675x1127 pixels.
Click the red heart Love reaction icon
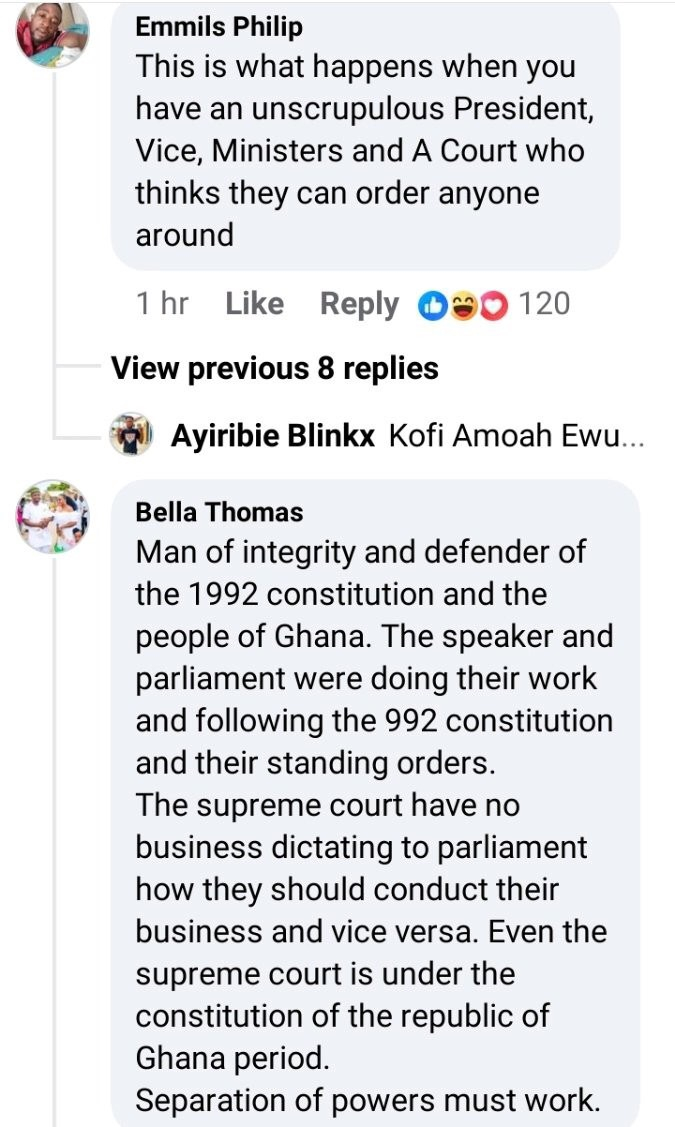click(493, 304)
